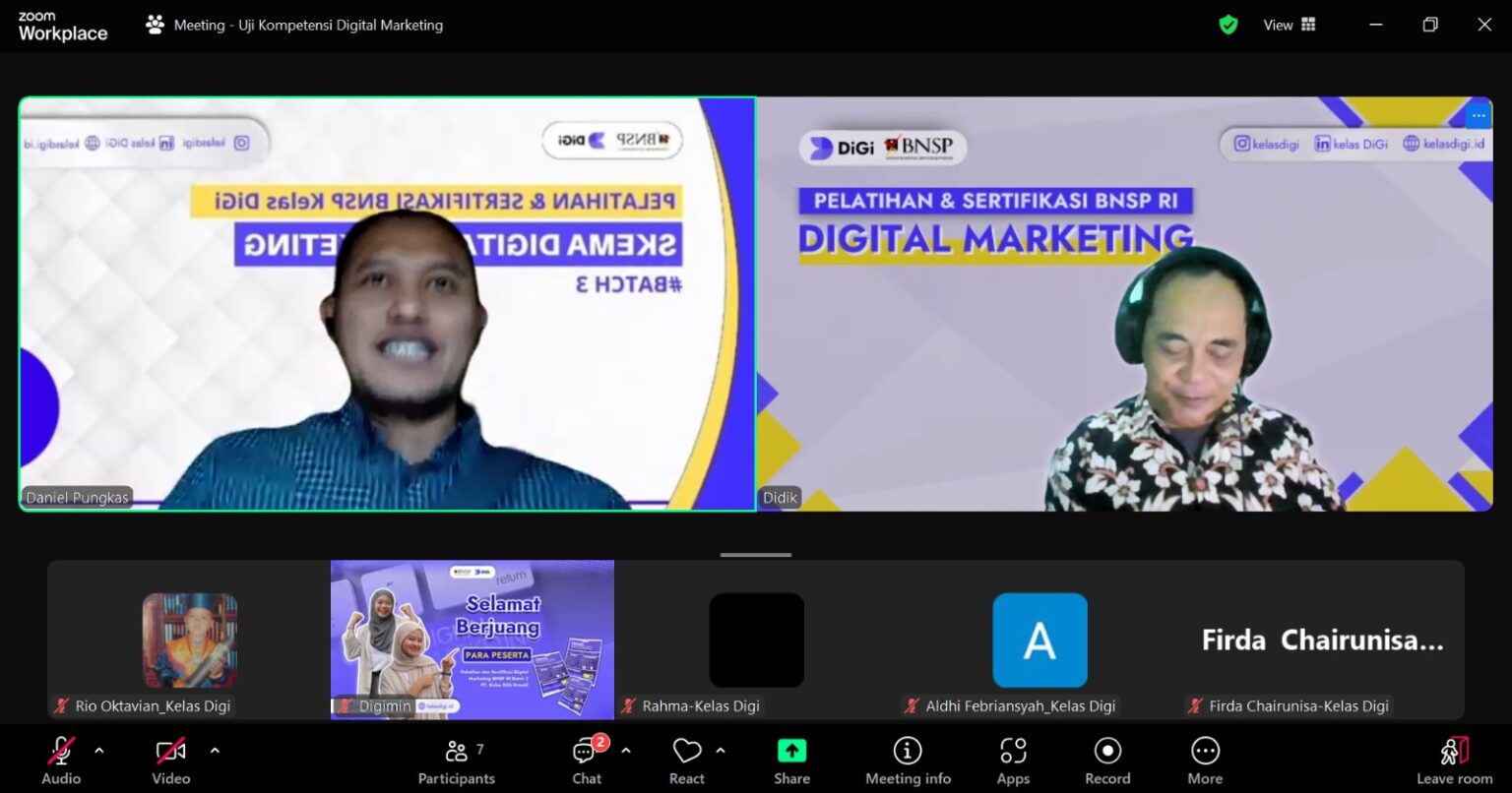The height and width of the screenshot is (793, 1512).
Task: Open the More options menu
Action: [1205, 761]
